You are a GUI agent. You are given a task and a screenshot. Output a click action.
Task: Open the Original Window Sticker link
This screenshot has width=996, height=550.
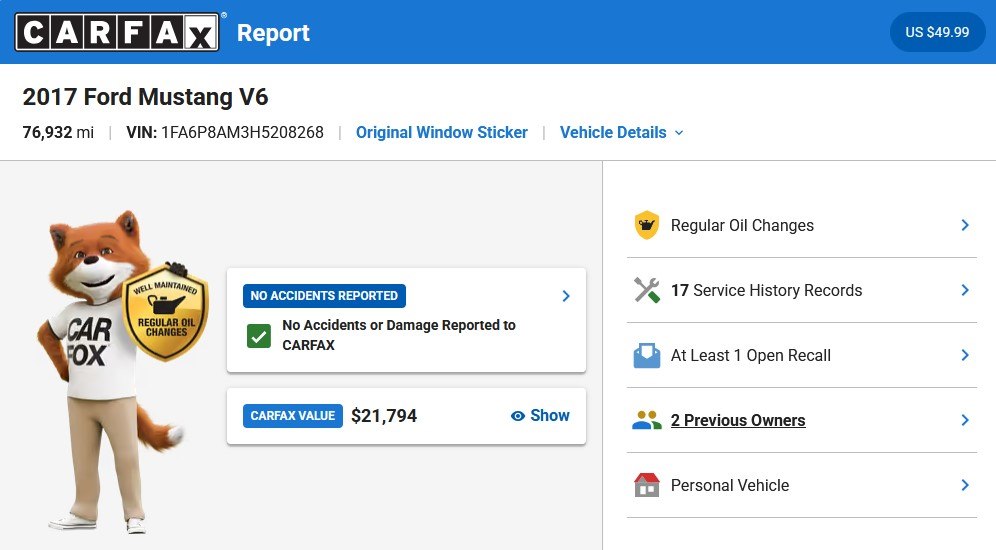(x=441, y=132)
